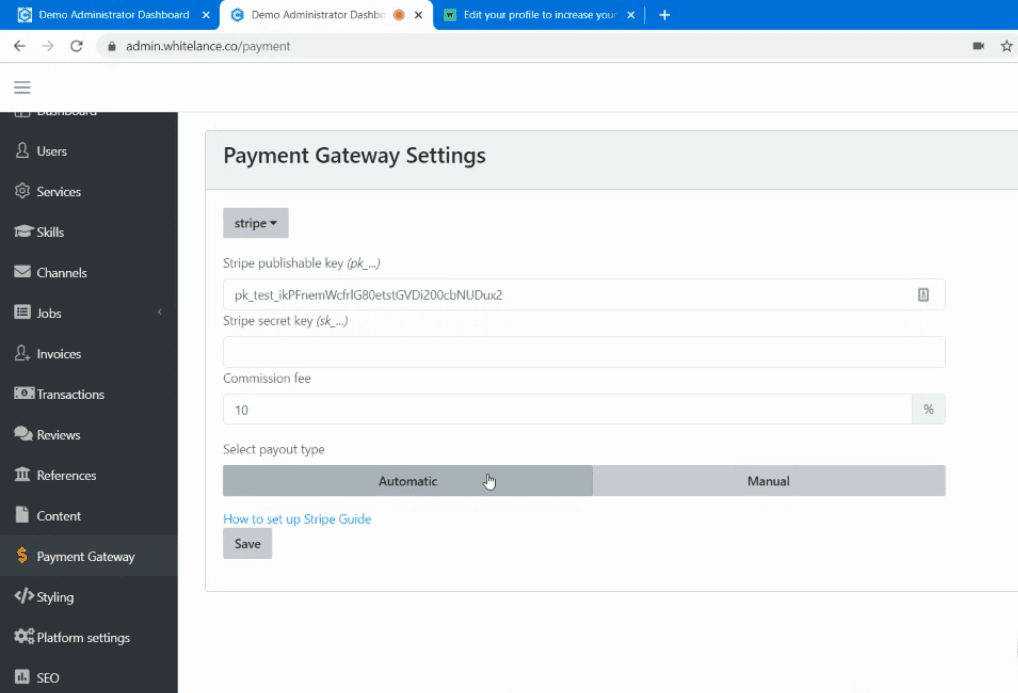Click the Payment Gateway Settings heading
This screenshot has height=693, width=1018.
pyautogui.click(x=354, y=156)
